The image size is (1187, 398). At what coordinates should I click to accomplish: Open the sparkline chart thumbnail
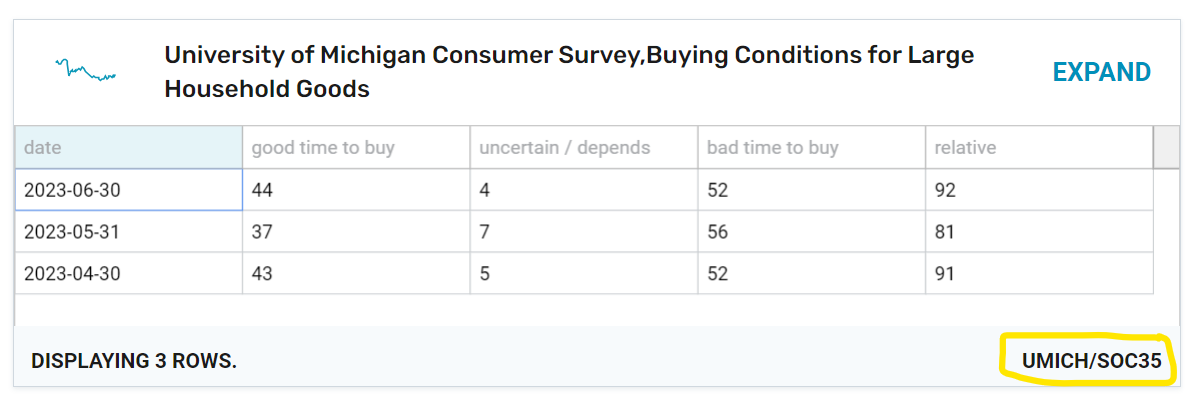click(86, 70)
